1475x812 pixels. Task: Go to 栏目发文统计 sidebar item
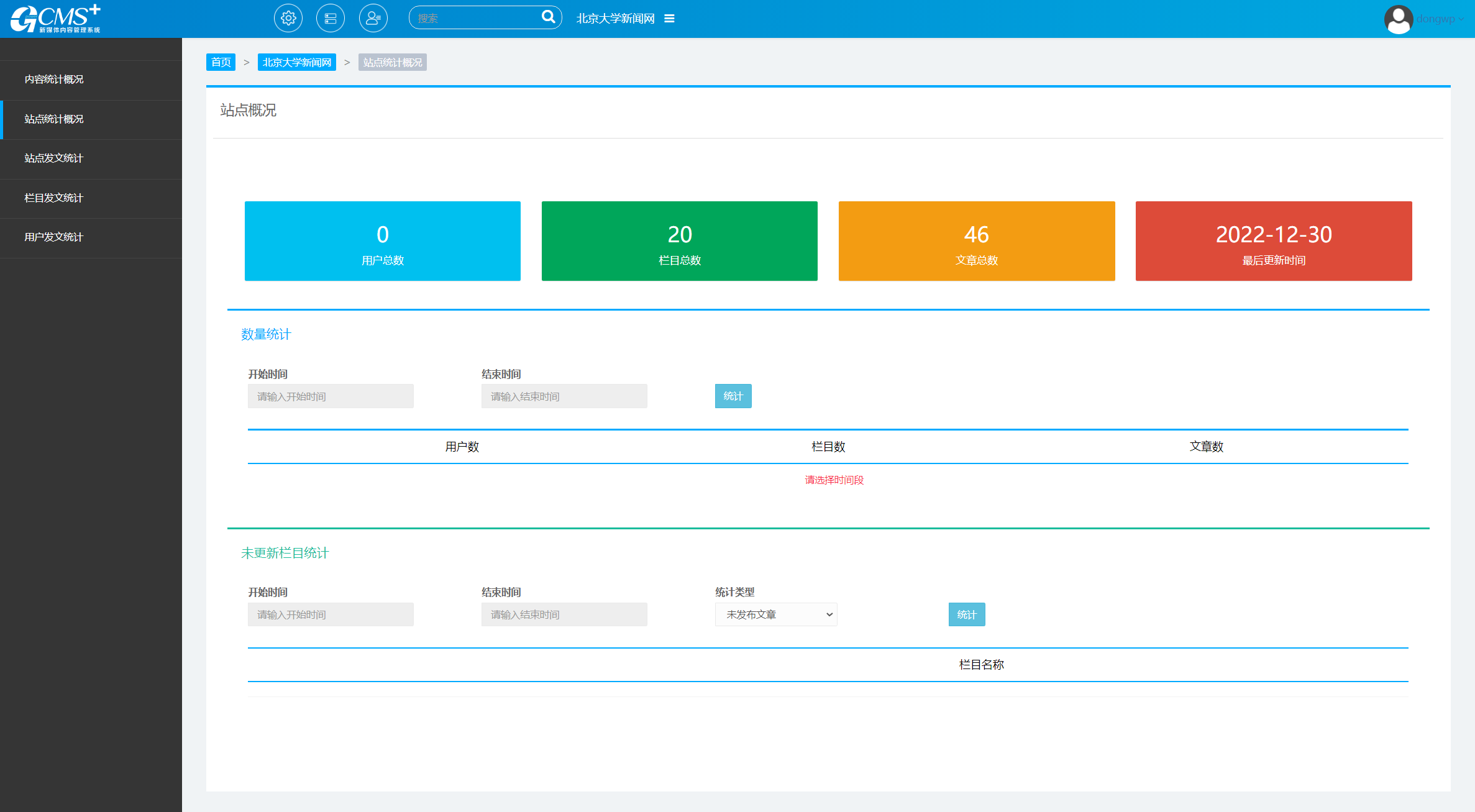(54, 198)
